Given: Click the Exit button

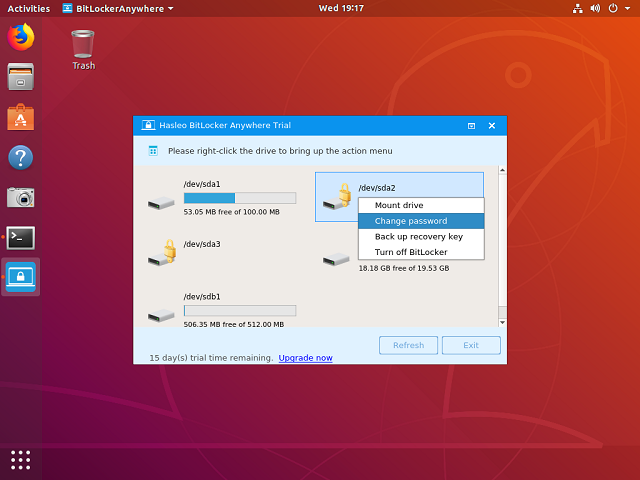Looking at the screenshot, I should (471, 345).
